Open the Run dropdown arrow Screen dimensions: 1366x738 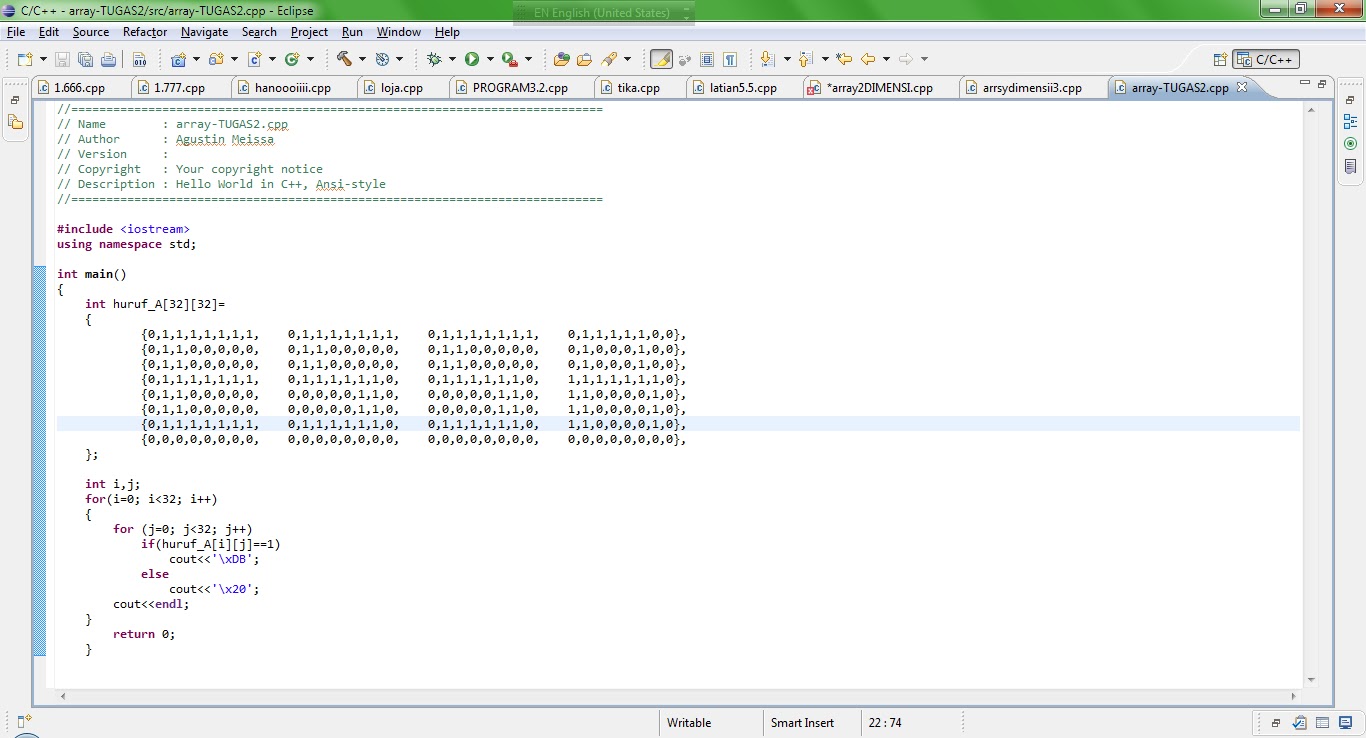click(490, 59)
